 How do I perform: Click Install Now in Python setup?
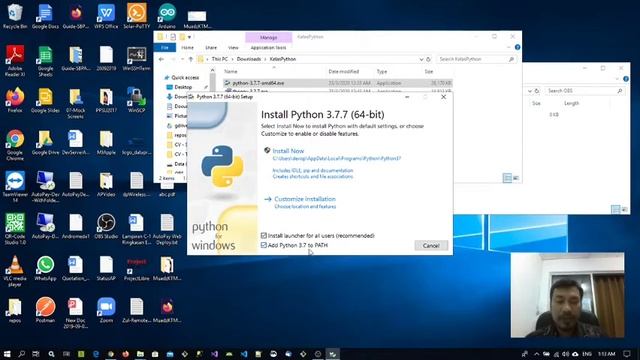288,151
